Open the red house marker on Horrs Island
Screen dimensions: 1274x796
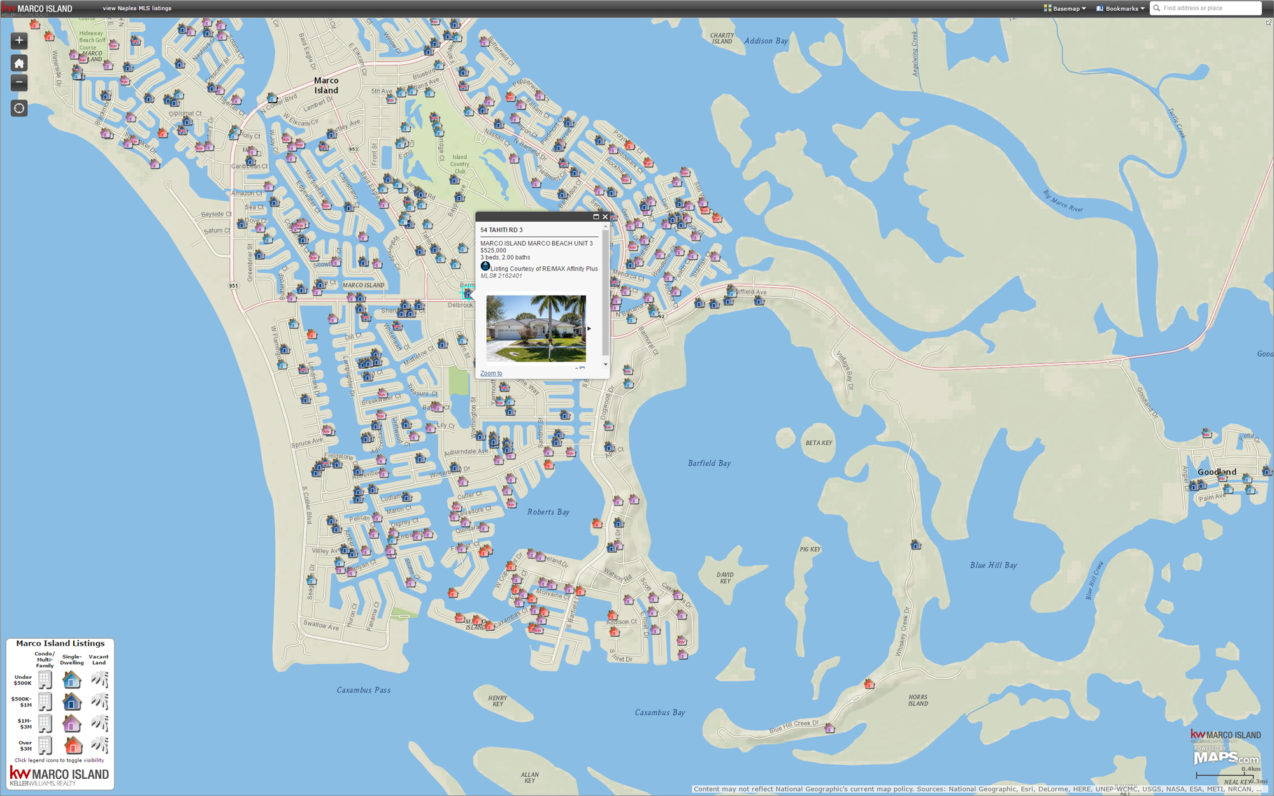click(869, 683)
